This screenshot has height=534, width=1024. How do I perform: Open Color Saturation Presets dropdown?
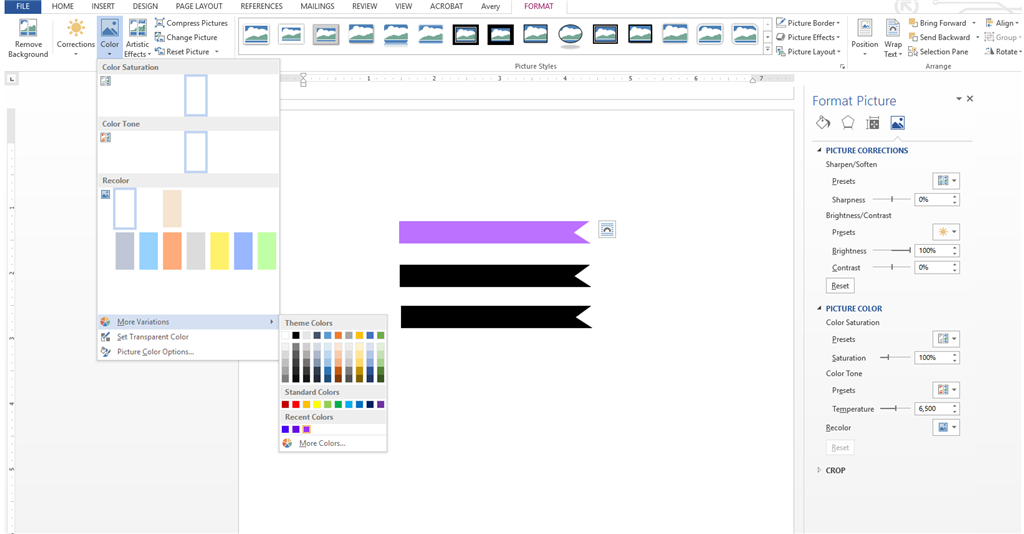tap(946, 339)
